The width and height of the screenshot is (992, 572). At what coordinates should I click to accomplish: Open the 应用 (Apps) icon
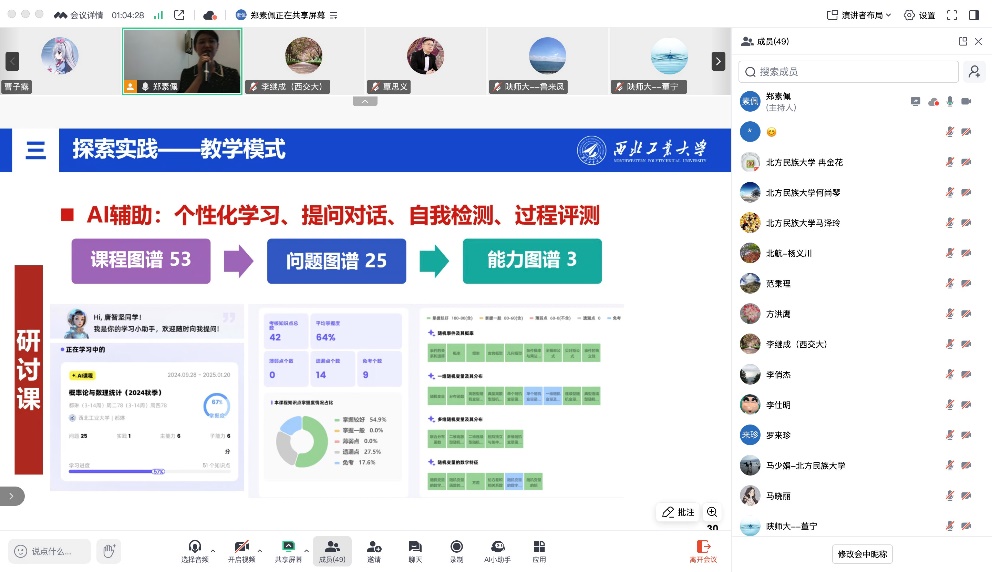pyautogui.click(x=539, y=550)
